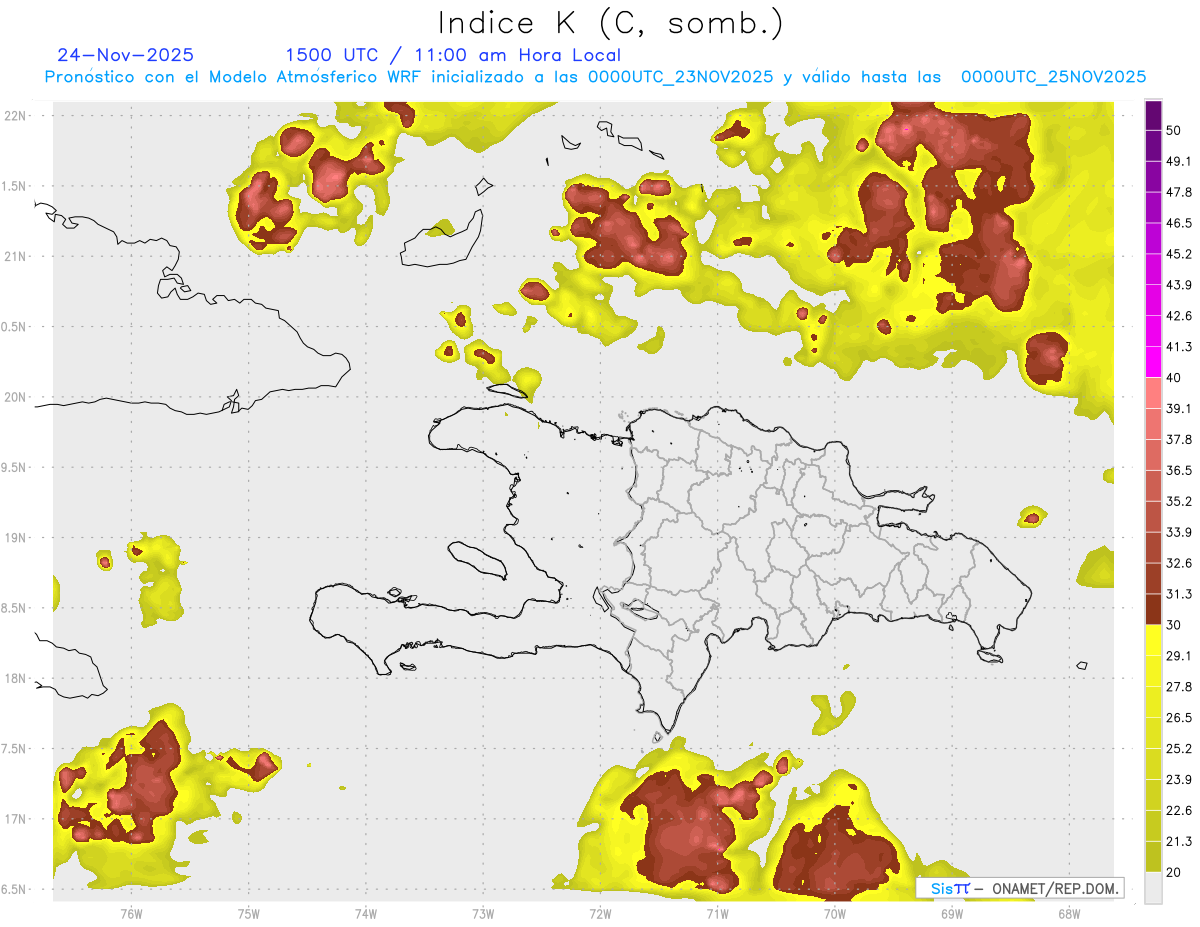The image size is (1200, 927).
Task: Click "1500 UTC / 11:00 am Hora Local"
Action: (x=453, y=55)
